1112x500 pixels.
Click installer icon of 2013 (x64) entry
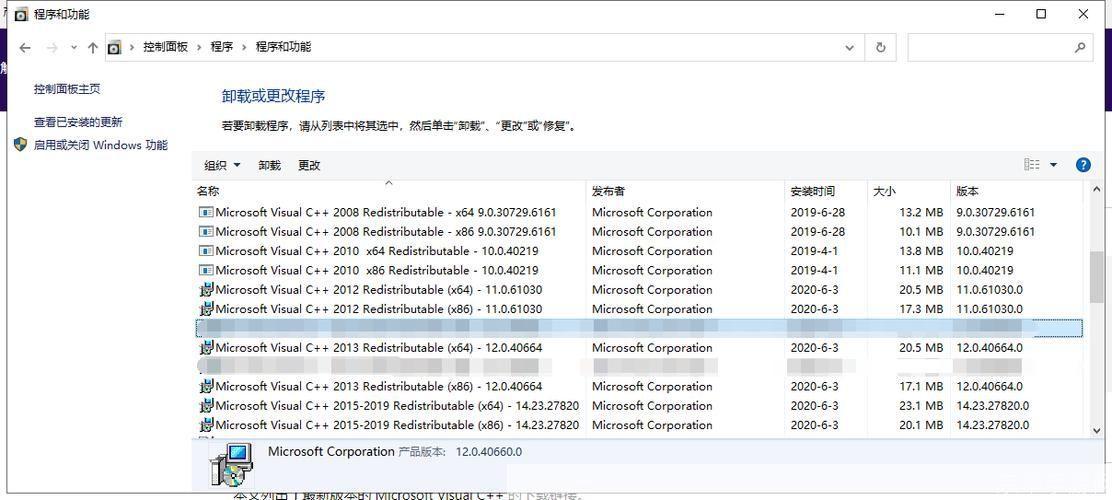pyautogui.click(x=206, y=348)
